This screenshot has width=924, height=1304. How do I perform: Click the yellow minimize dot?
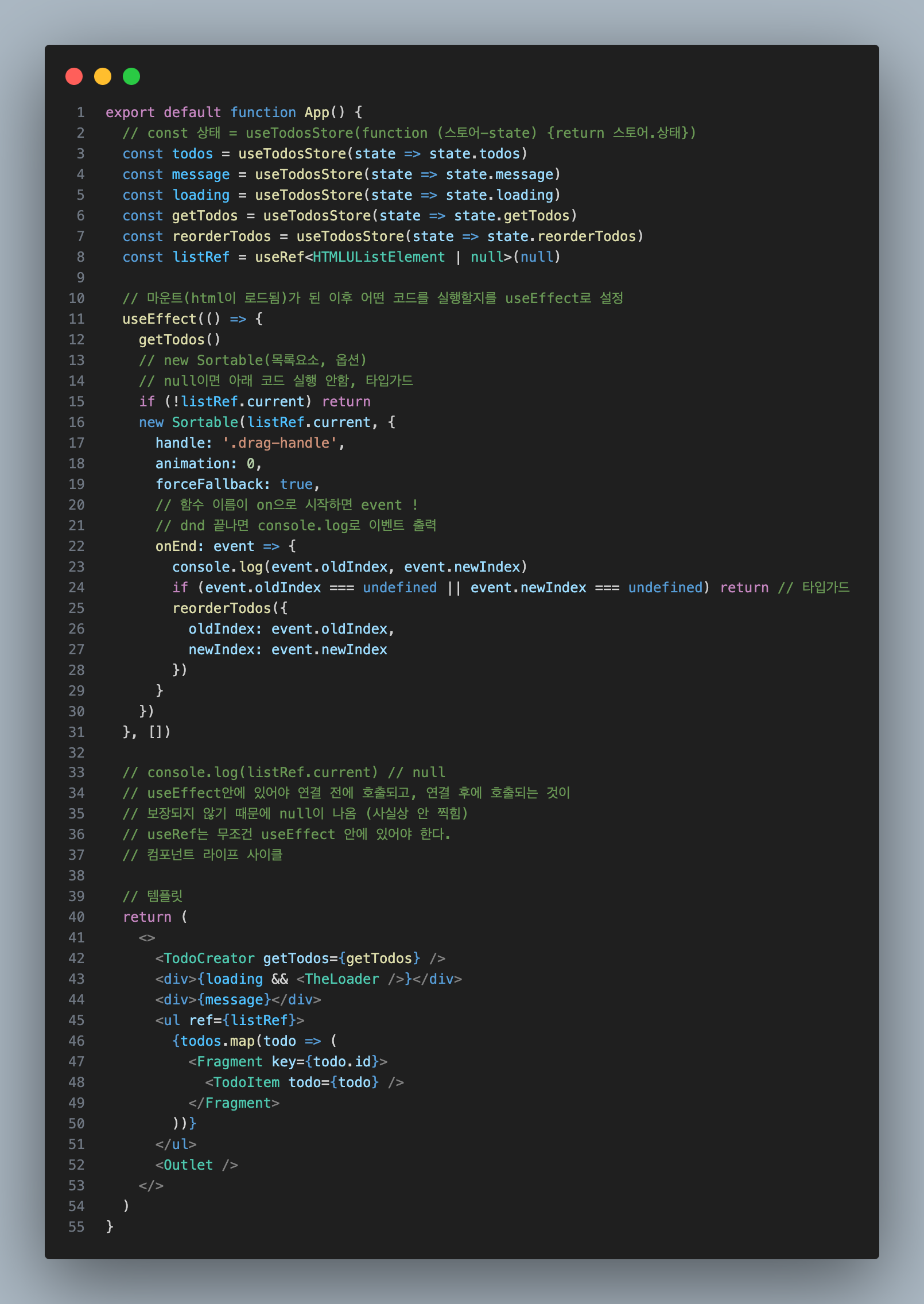[103, 76]
